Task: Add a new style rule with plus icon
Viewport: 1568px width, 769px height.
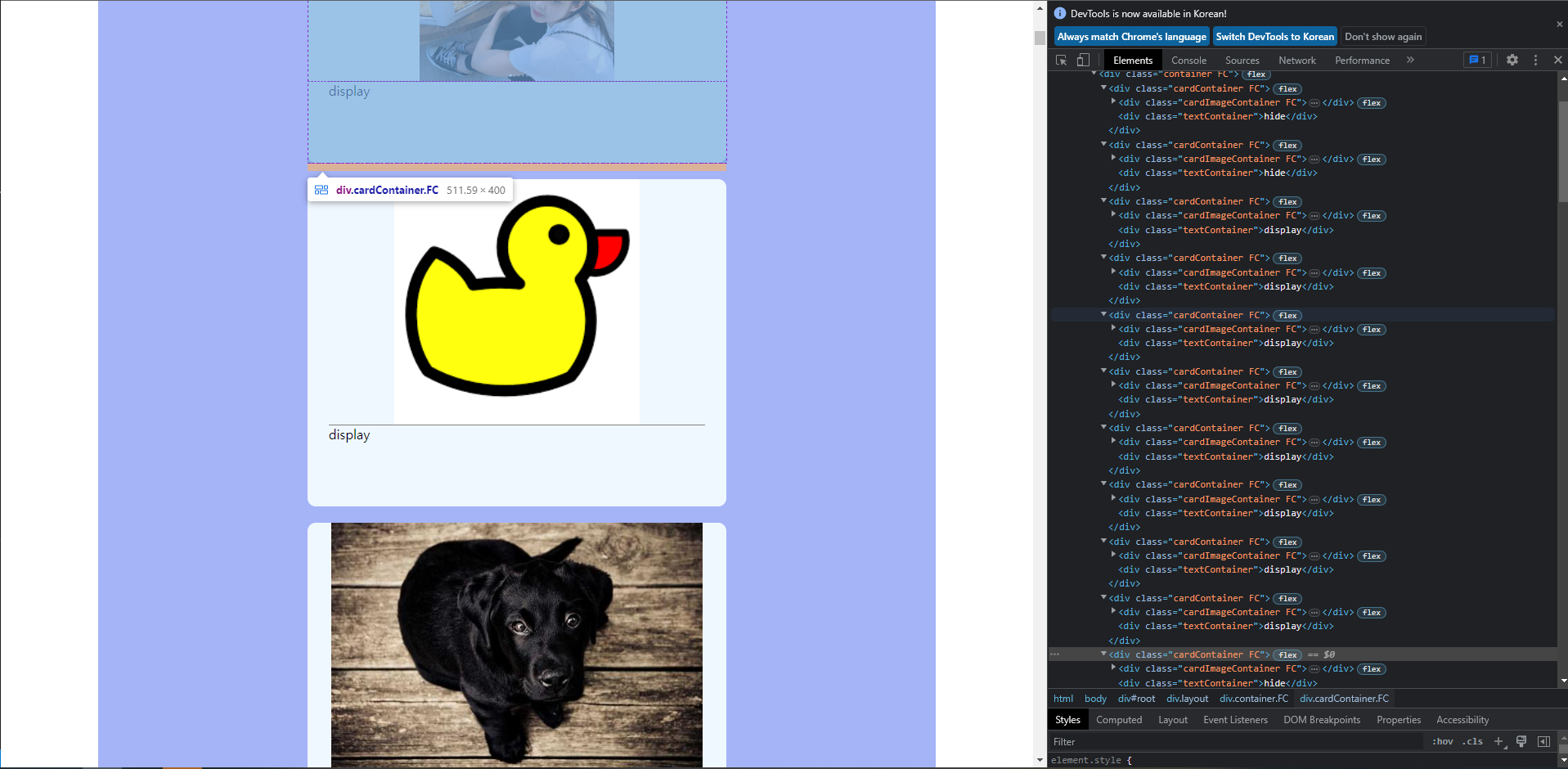Action: click(1498, 741)
